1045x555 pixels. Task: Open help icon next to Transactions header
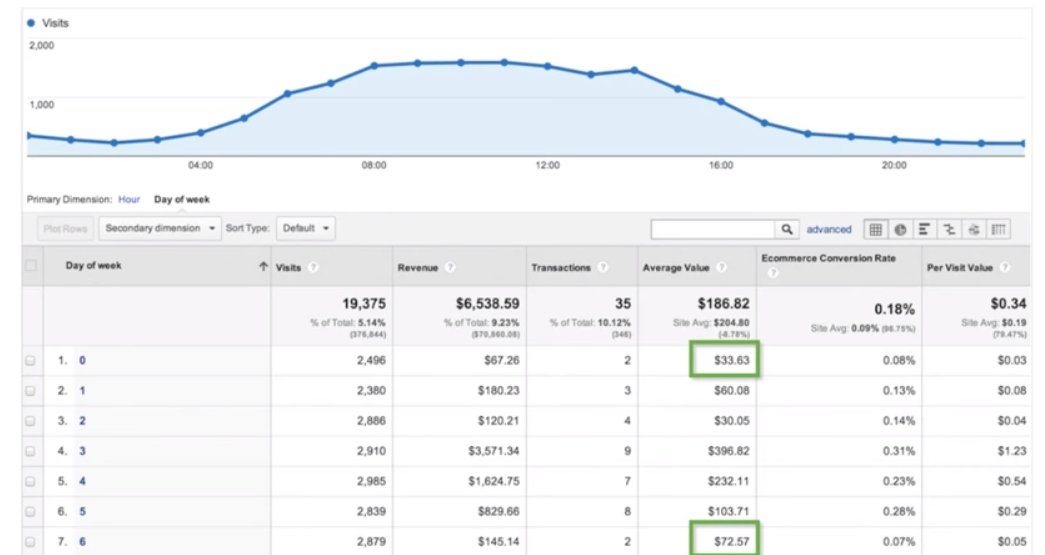602,267
